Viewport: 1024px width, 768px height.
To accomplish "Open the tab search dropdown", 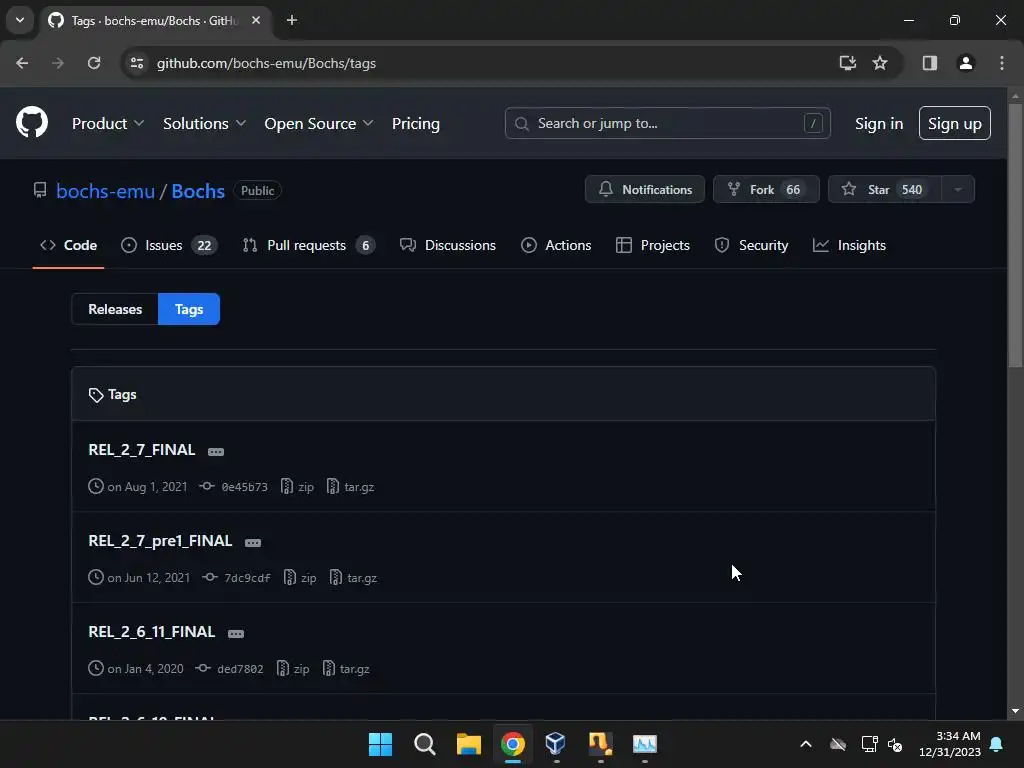I will pyautogui.click(x=20, y=20).
